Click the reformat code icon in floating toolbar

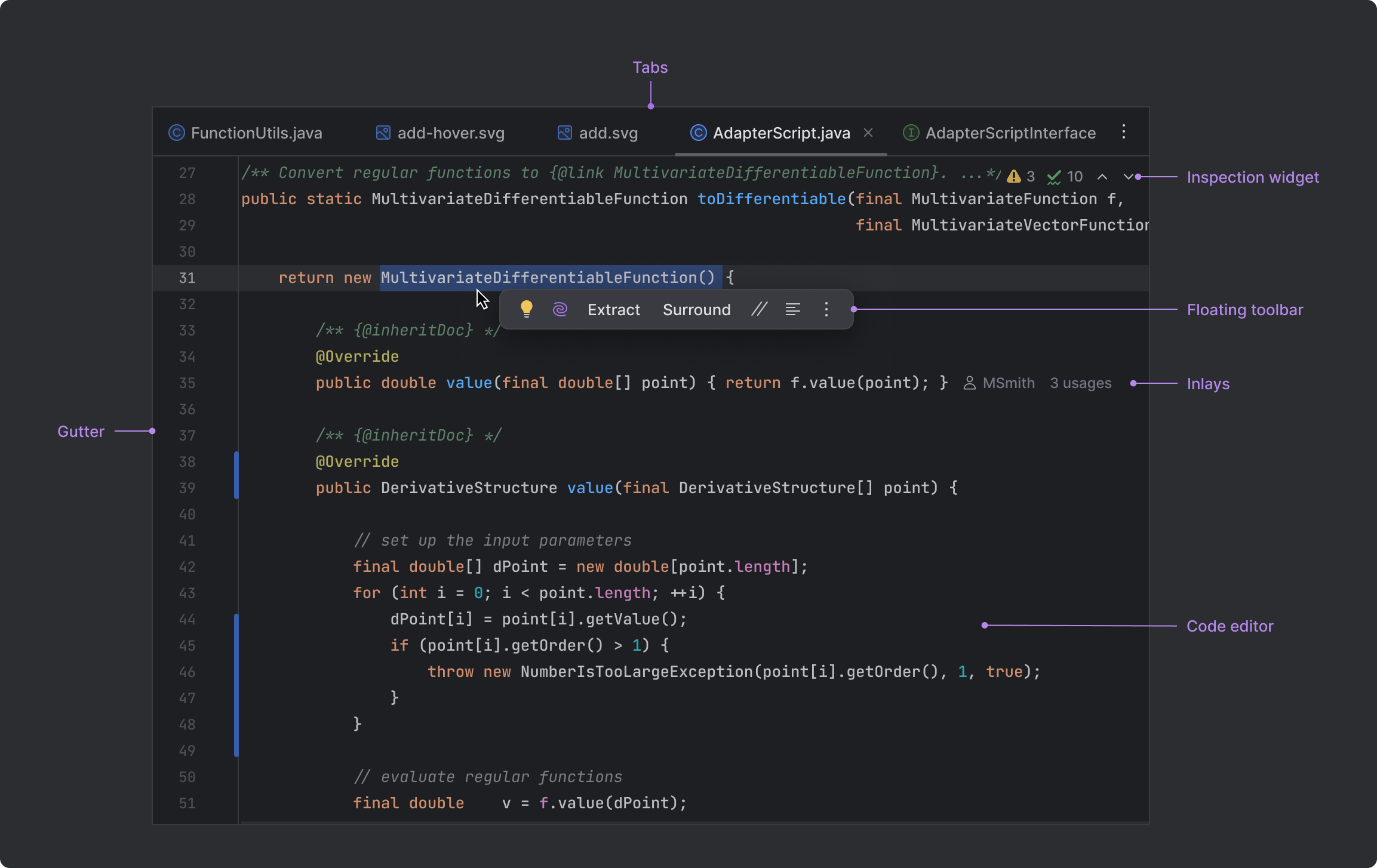point(792,309)
